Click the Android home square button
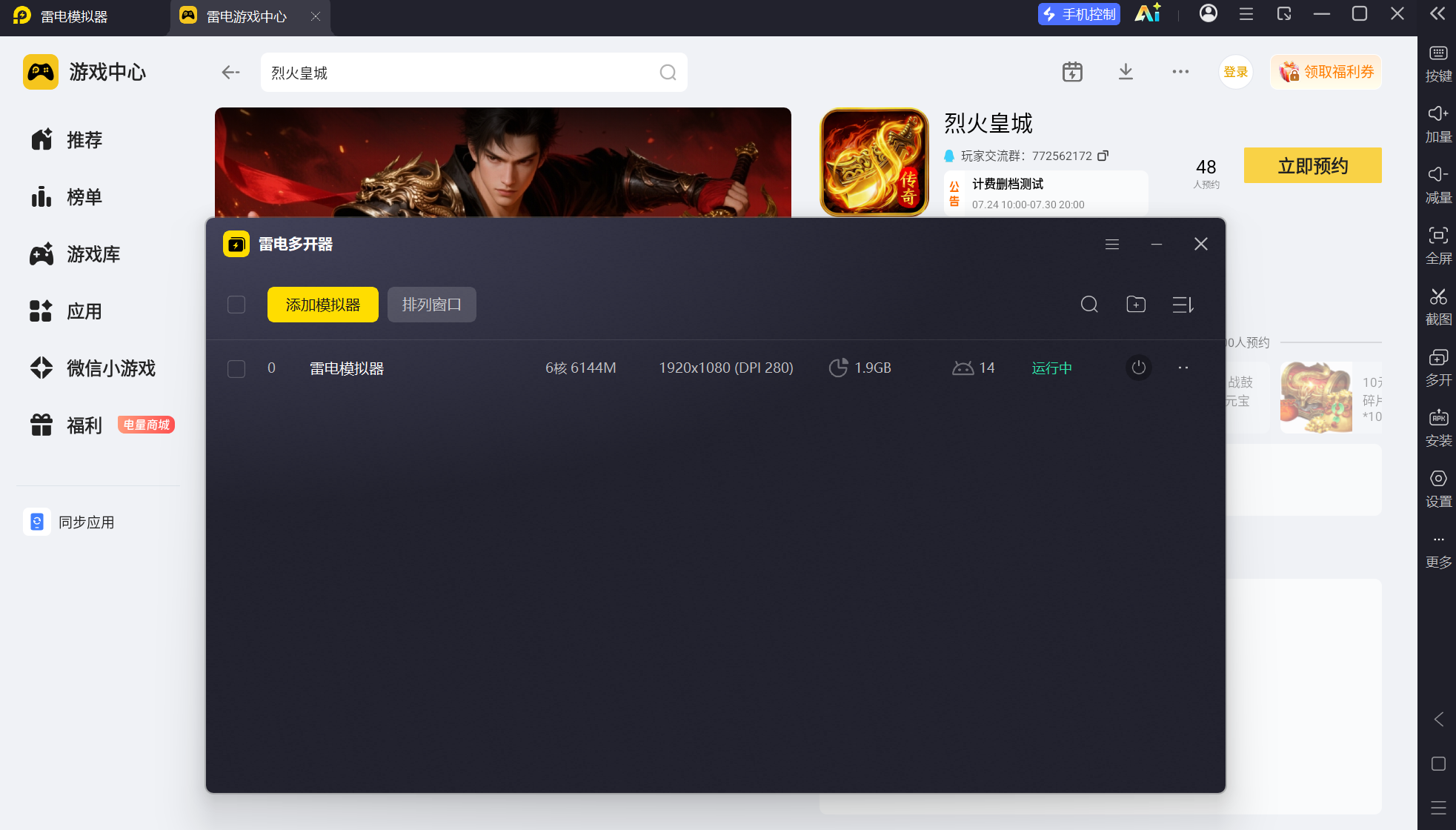This screenshot has width=1456, height=830. [x=1438, y=763]
